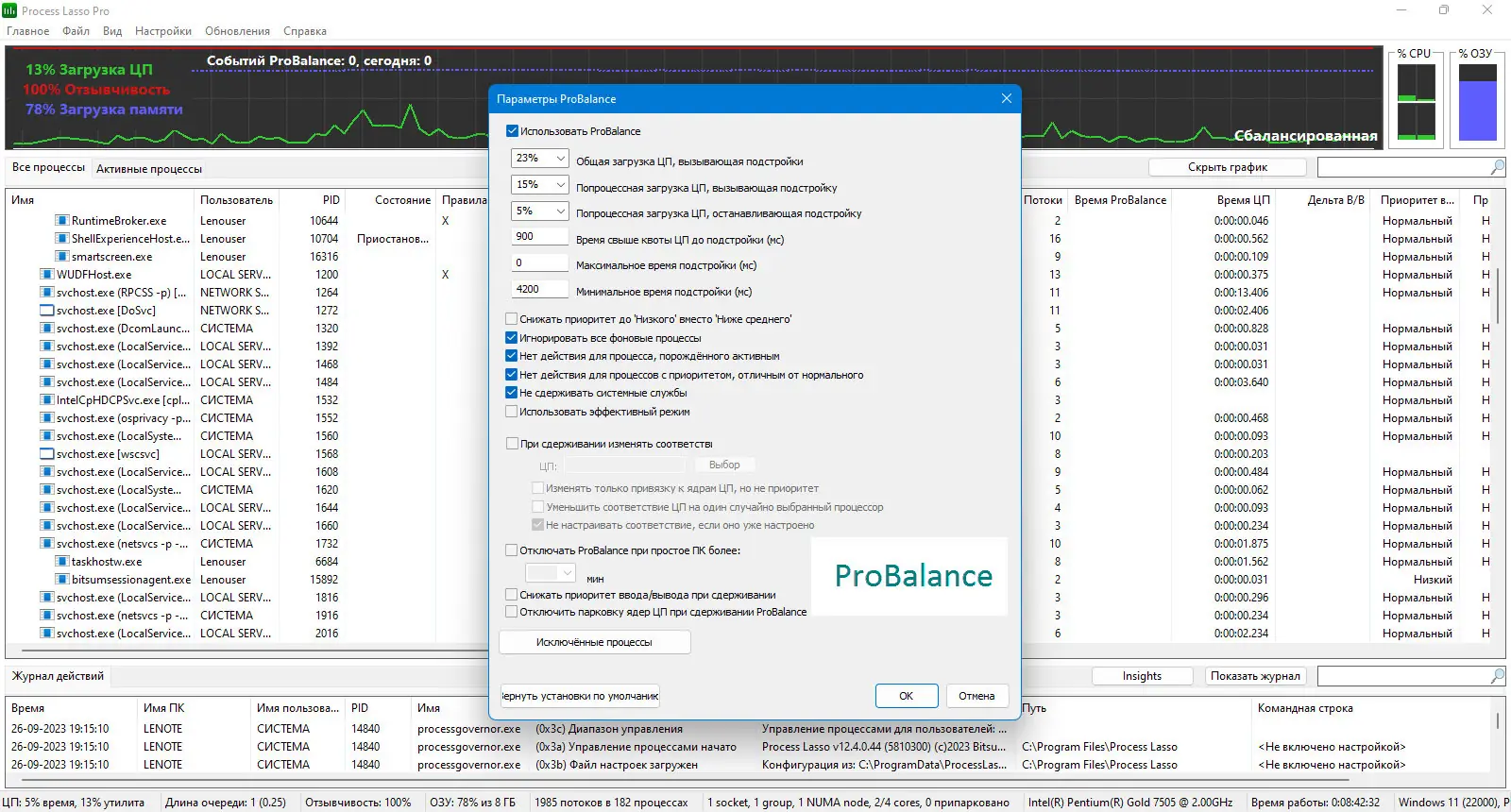Edit the 4200 minimum restraint time field

[x=540, y=290]
